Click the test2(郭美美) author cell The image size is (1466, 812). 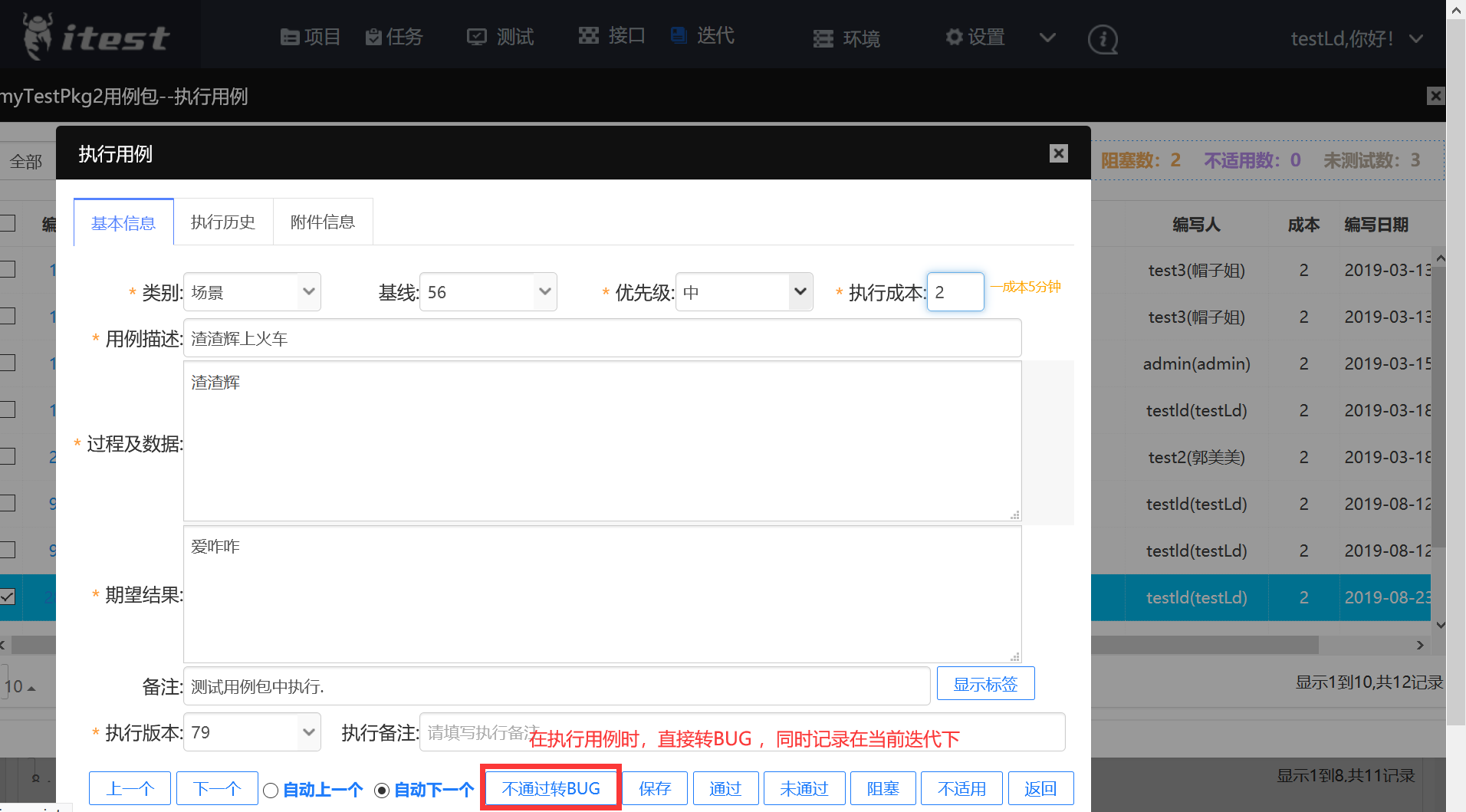pyautogui.click(x=1196, y=457)
